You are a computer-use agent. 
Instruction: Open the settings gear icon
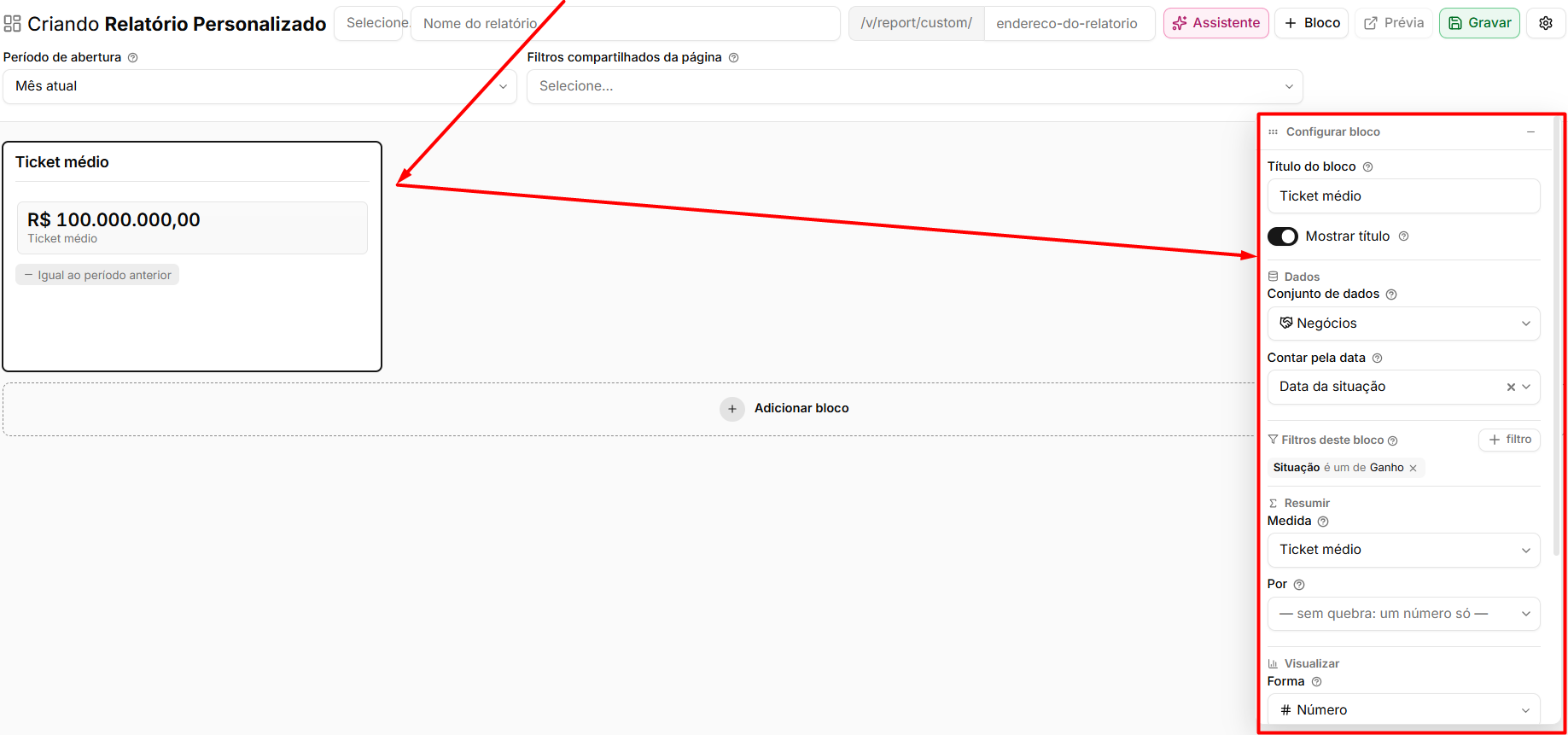pyautogui.click(x=1546, y=23)
